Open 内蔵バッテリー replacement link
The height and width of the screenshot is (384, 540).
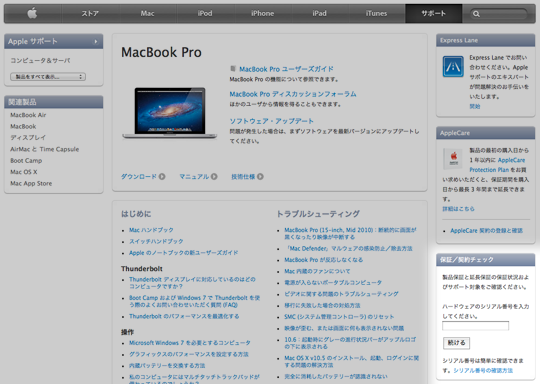coord(167,366)
